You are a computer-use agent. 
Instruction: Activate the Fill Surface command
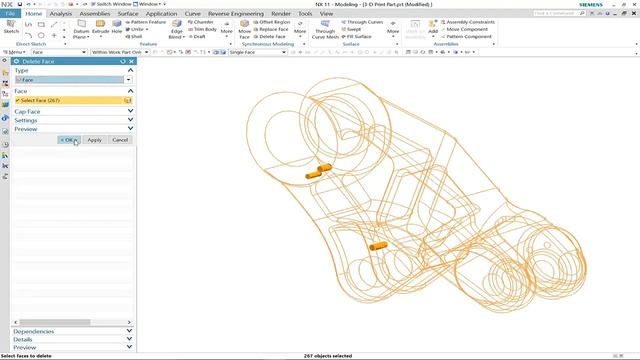356,36
